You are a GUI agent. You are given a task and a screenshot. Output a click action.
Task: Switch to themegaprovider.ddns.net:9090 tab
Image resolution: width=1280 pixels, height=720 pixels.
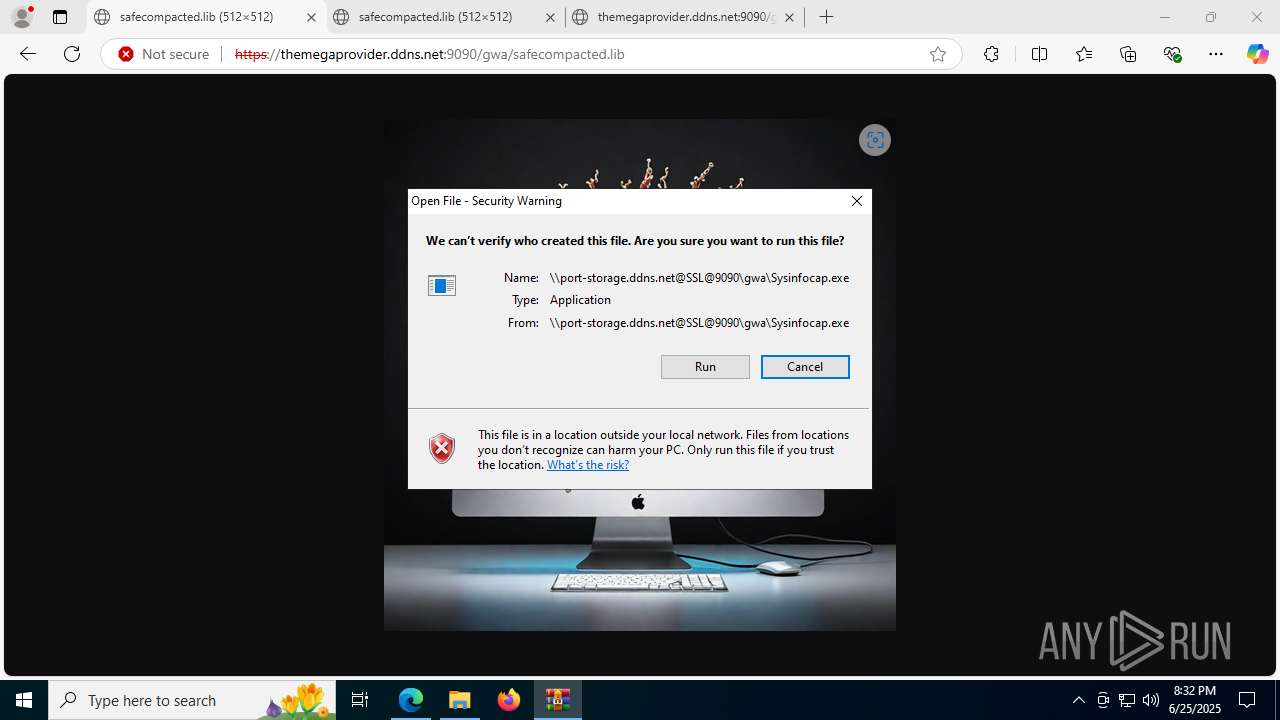pos(685,17)
